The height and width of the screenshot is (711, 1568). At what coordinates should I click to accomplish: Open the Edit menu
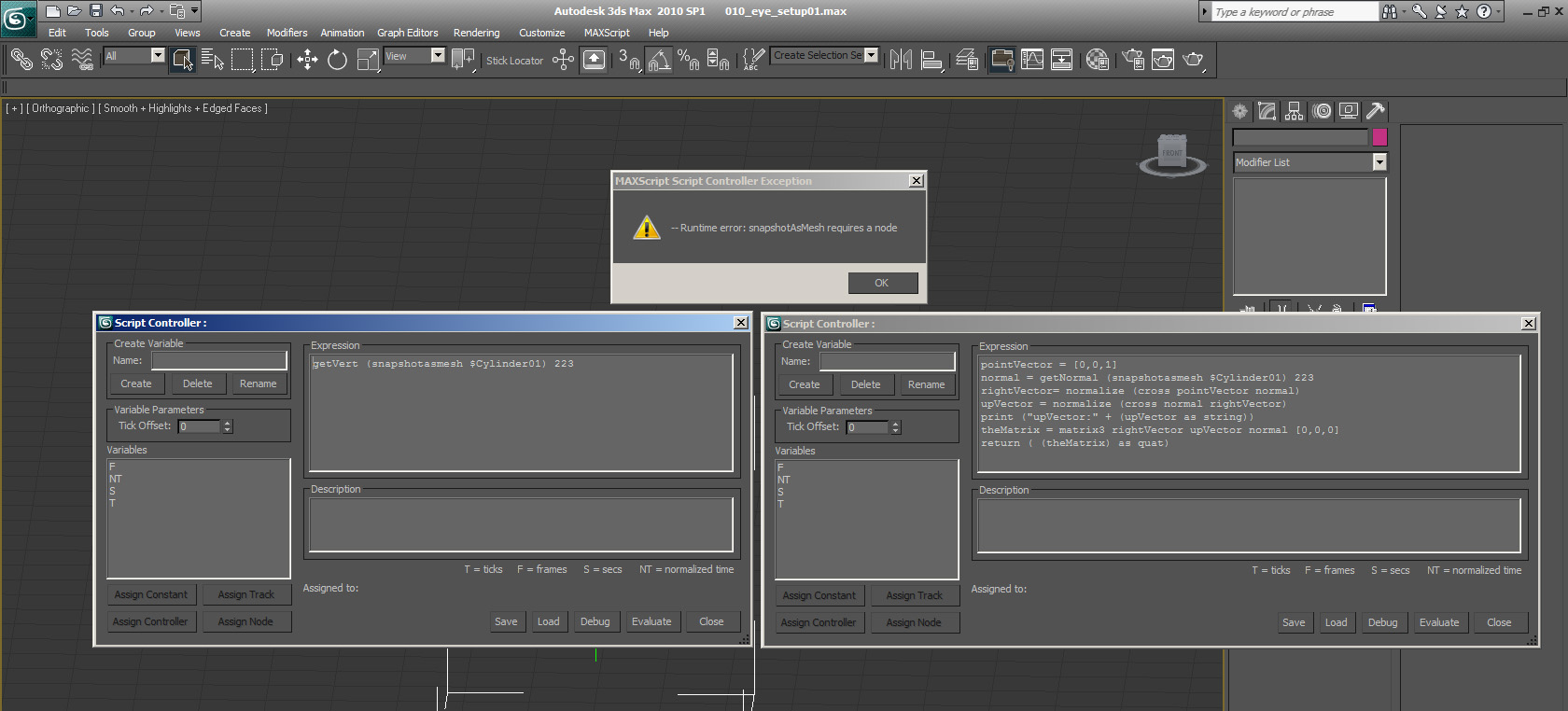[57, 33]
